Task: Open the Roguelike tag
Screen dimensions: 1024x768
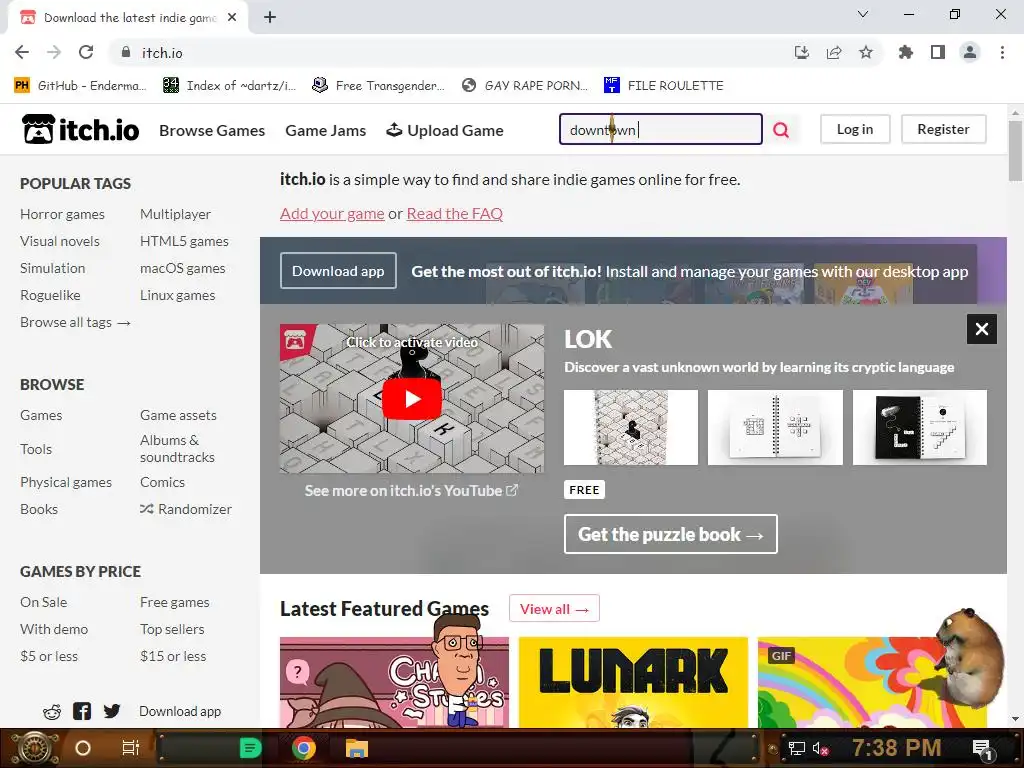Action: pos(50,295)
